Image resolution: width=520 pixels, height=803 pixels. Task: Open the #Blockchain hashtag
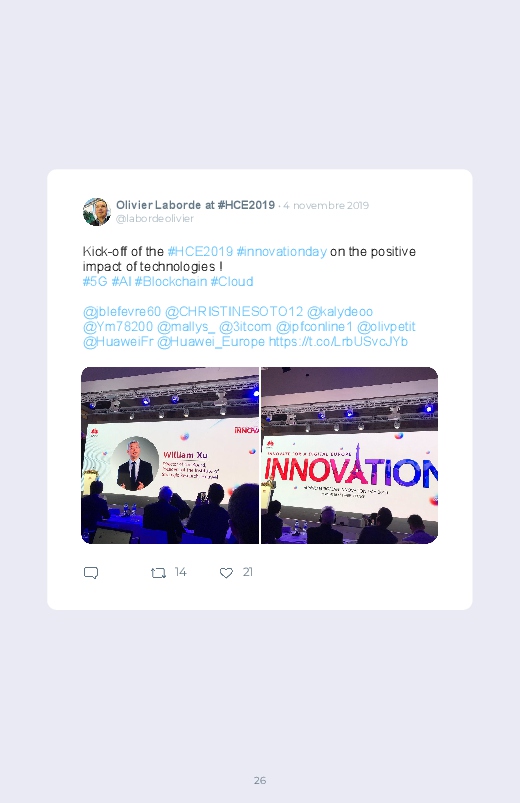point(171,281)
